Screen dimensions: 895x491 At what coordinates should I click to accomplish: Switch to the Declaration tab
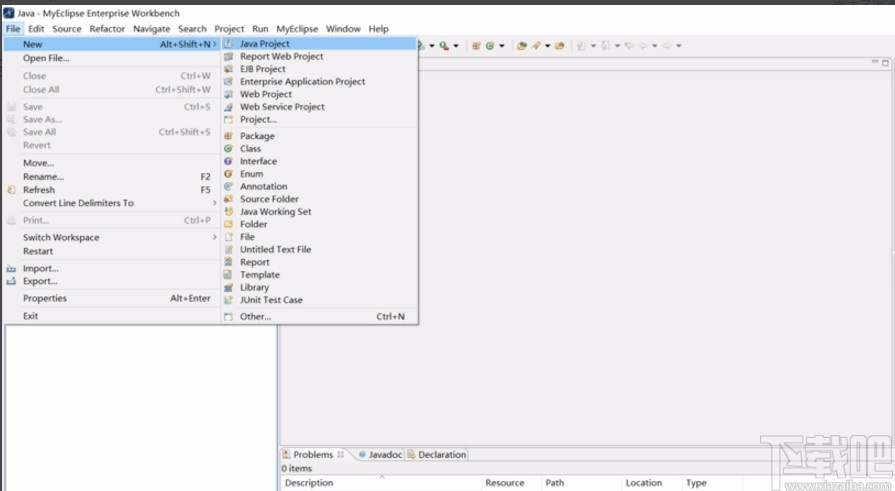(437, 454)
